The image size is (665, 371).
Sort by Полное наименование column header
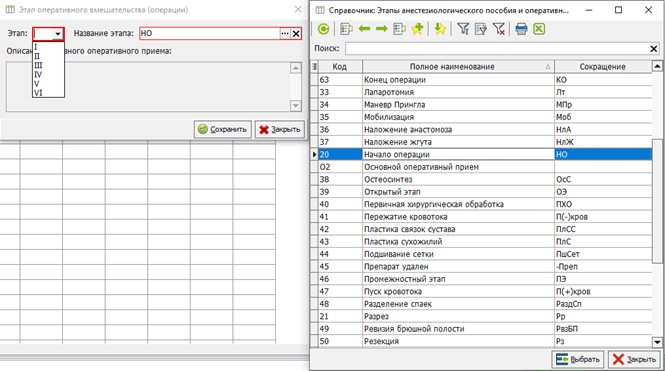point(458,67)
